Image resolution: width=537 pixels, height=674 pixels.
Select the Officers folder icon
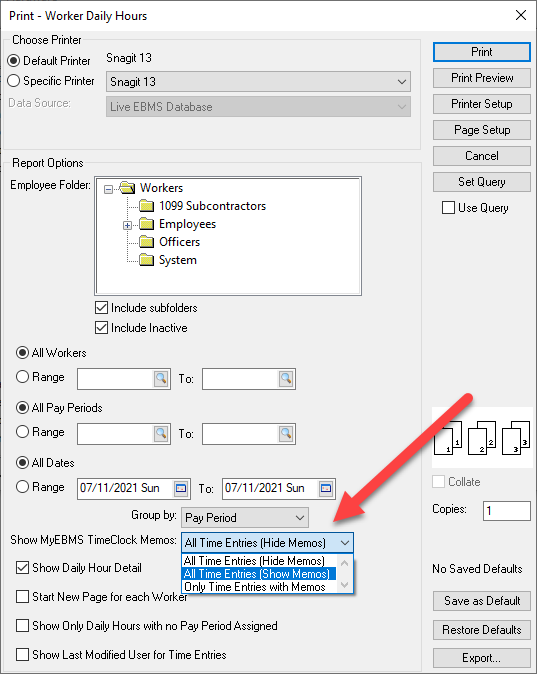coord(147,242)
